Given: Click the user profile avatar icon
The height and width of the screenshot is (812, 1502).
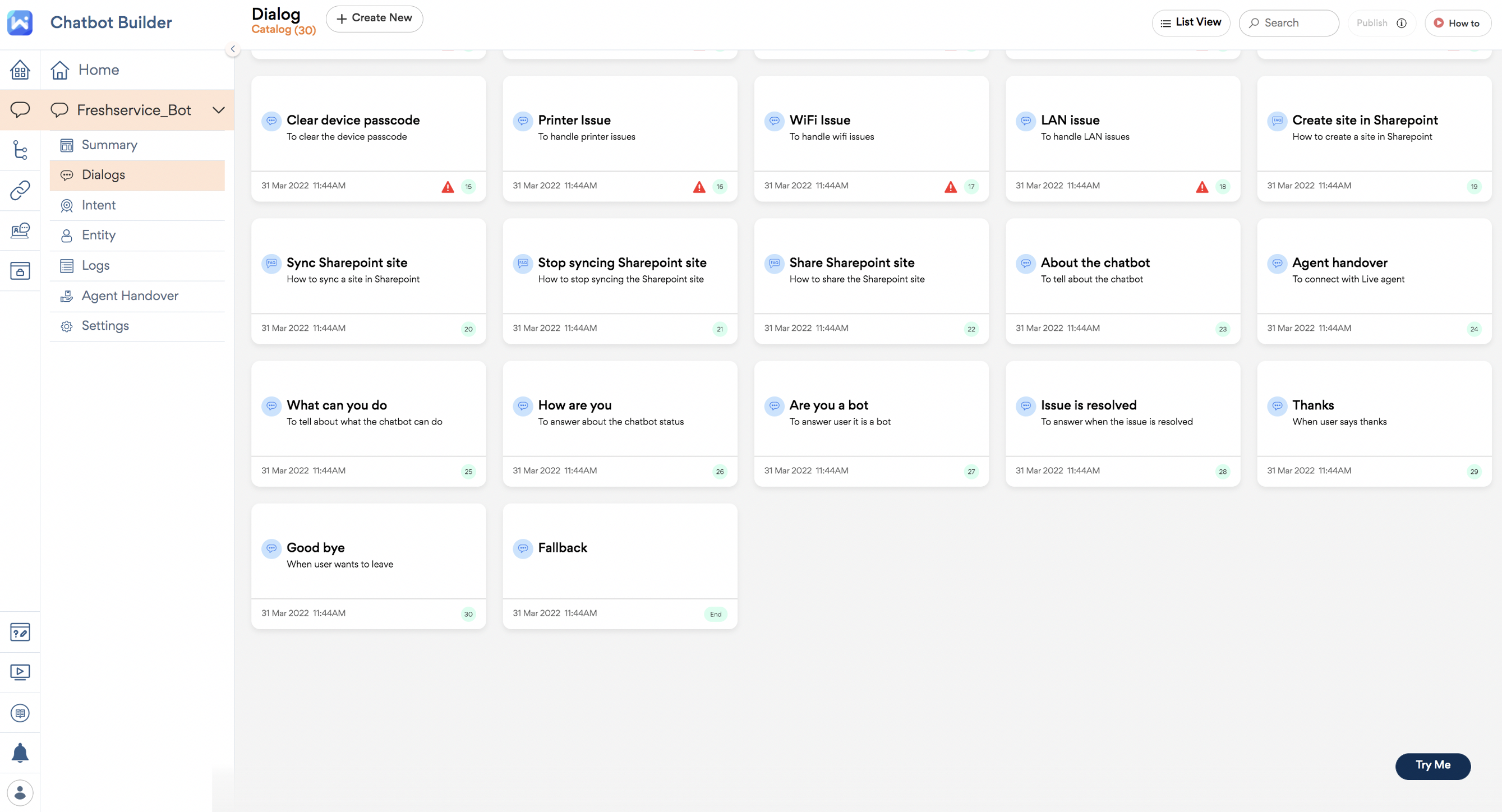Looking at the screenshot, I should point(20,793).
